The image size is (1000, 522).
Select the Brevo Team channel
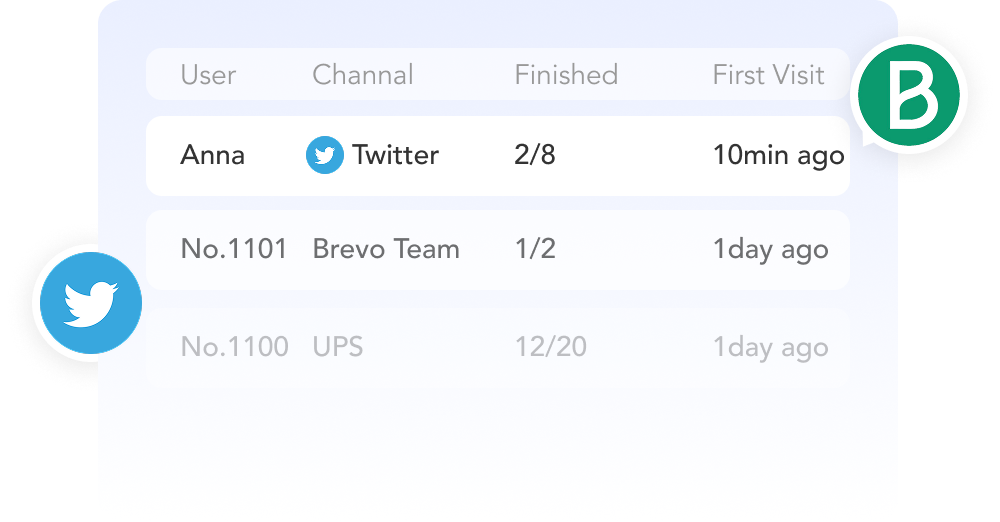tap(386, 249)
